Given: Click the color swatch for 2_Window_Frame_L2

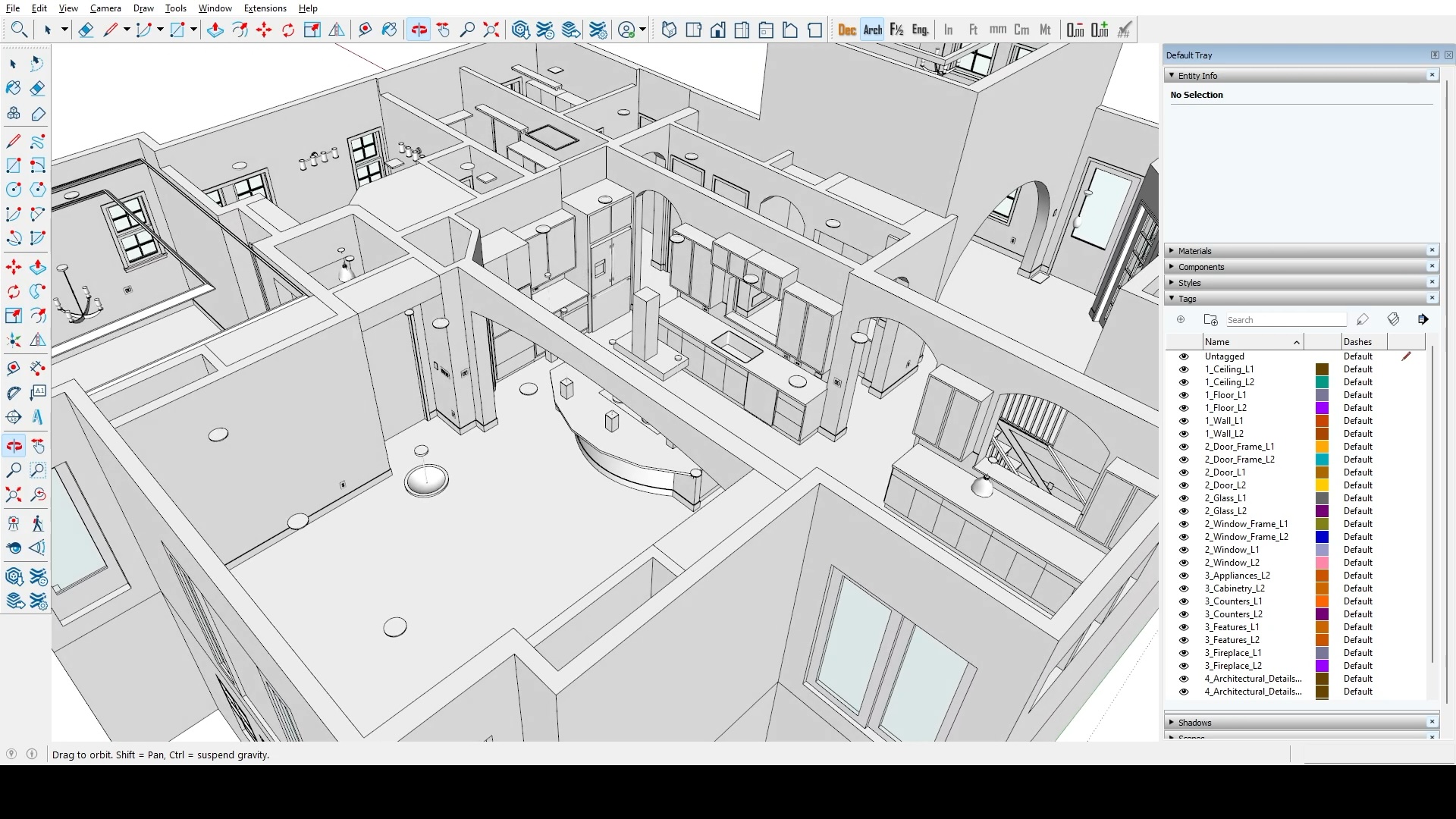Looking at the screenshot, I should tap(1322, 537).
